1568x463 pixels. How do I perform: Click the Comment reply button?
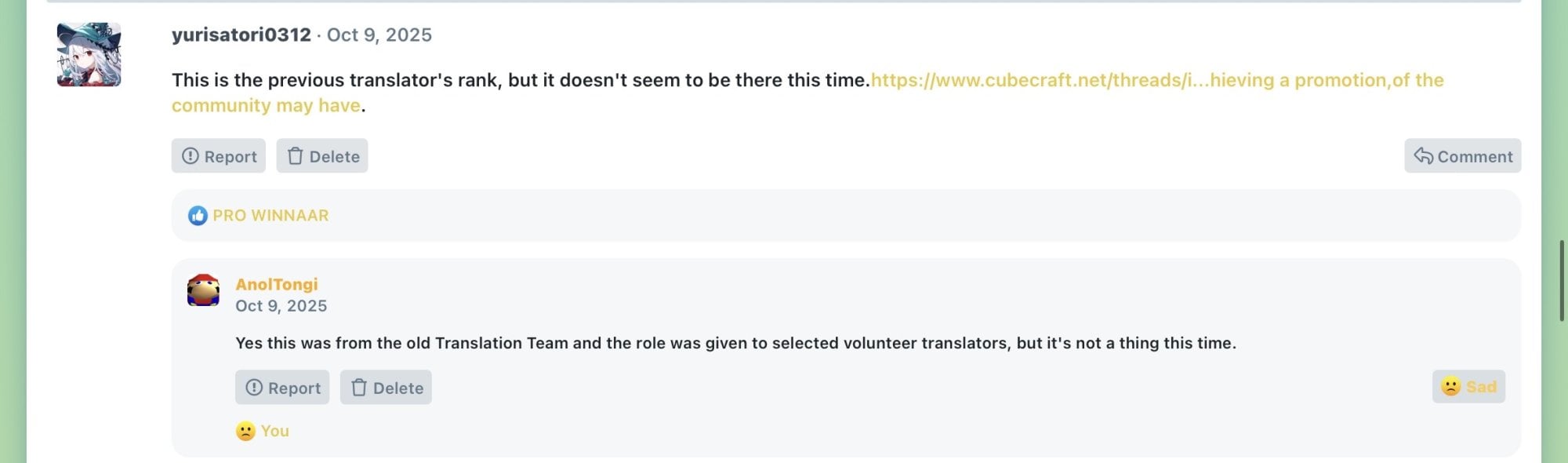click(1463, 155)
